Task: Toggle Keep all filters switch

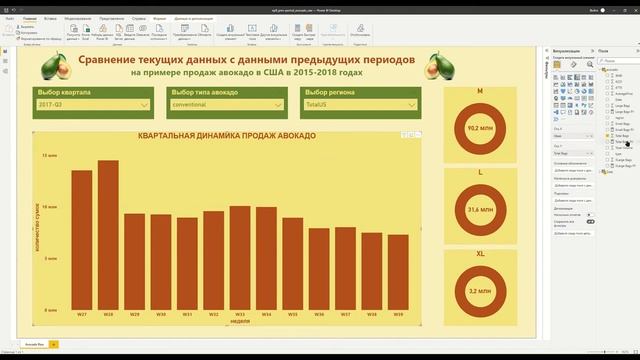Action: coord(590,222)
